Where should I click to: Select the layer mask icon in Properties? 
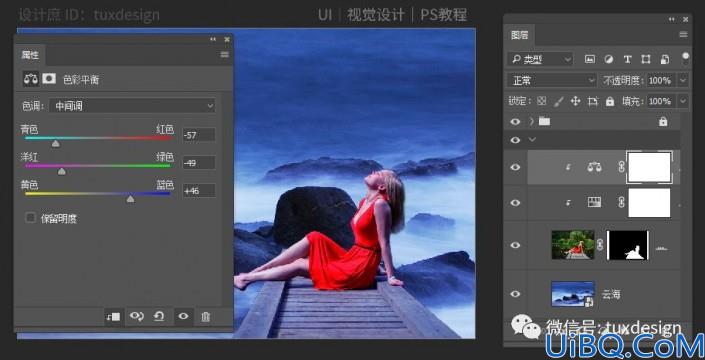49,79
